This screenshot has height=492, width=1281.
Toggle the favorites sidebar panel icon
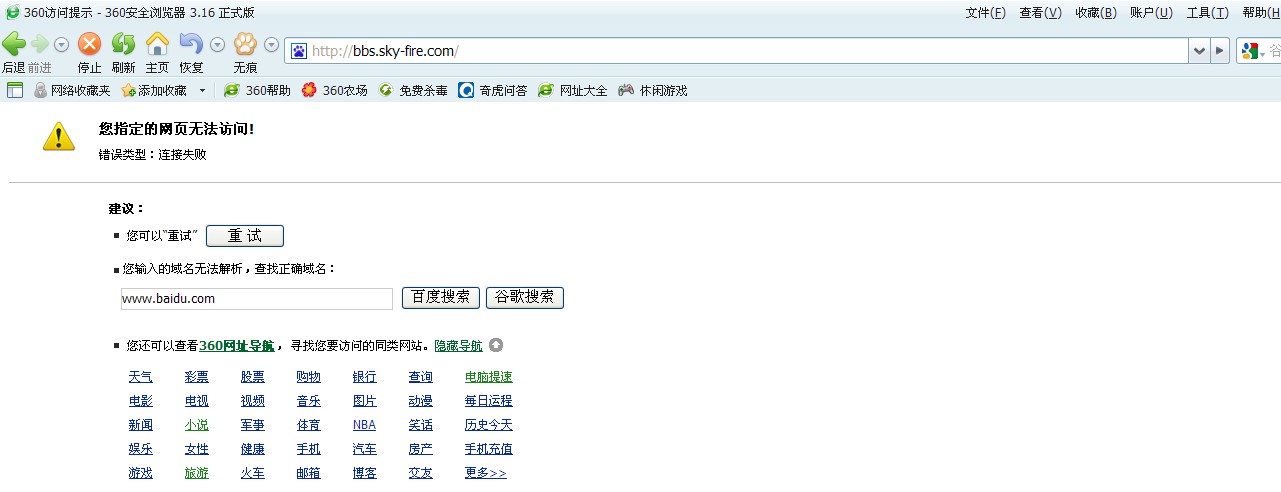[x=15, y=90]
